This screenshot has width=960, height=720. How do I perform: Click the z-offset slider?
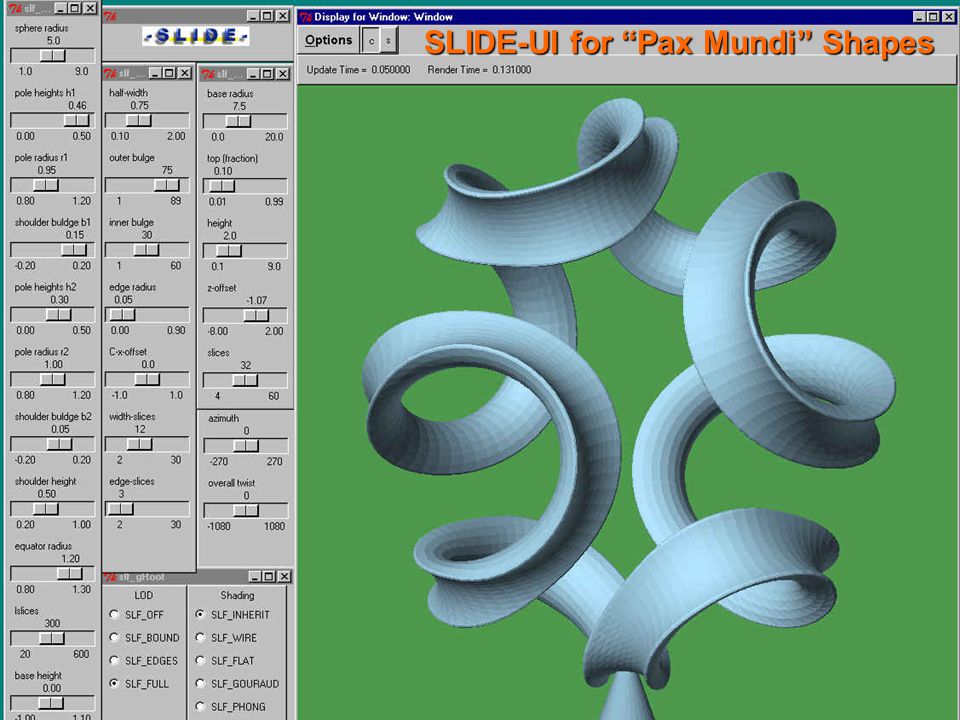[x=245, y=316]
